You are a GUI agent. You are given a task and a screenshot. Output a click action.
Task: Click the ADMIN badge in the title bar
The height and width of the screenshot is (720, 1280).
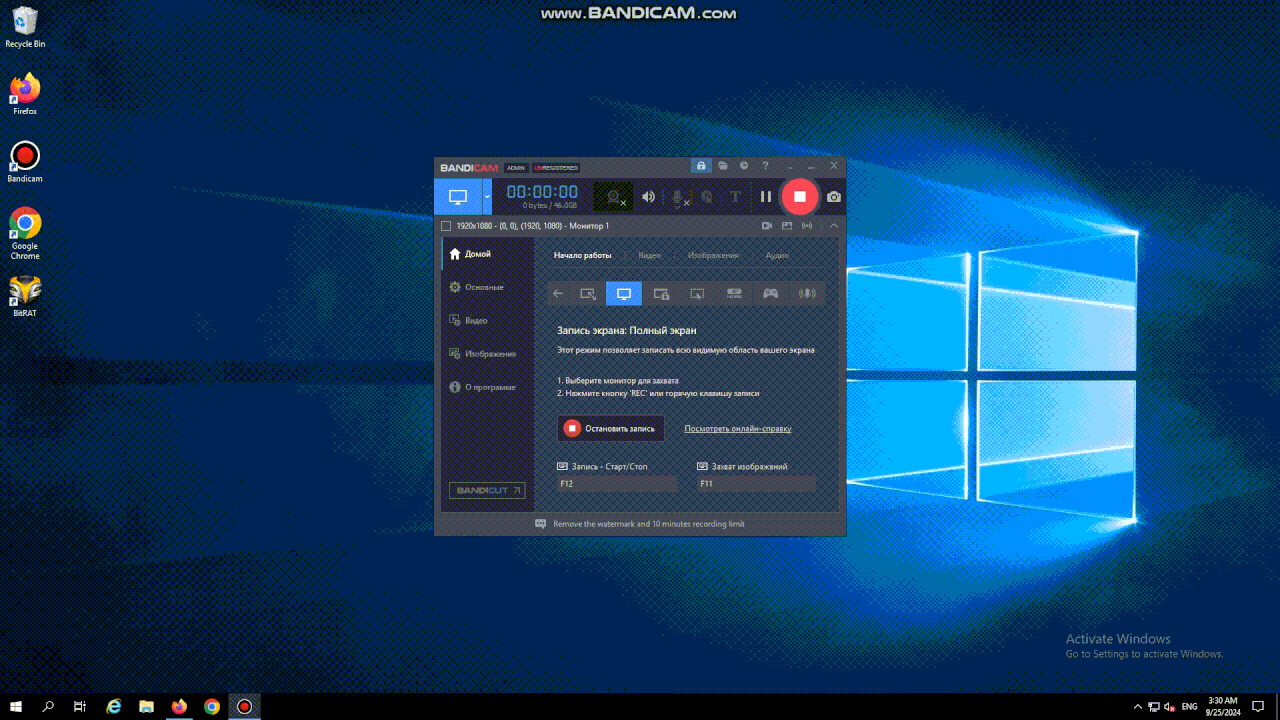pos(516,168)
